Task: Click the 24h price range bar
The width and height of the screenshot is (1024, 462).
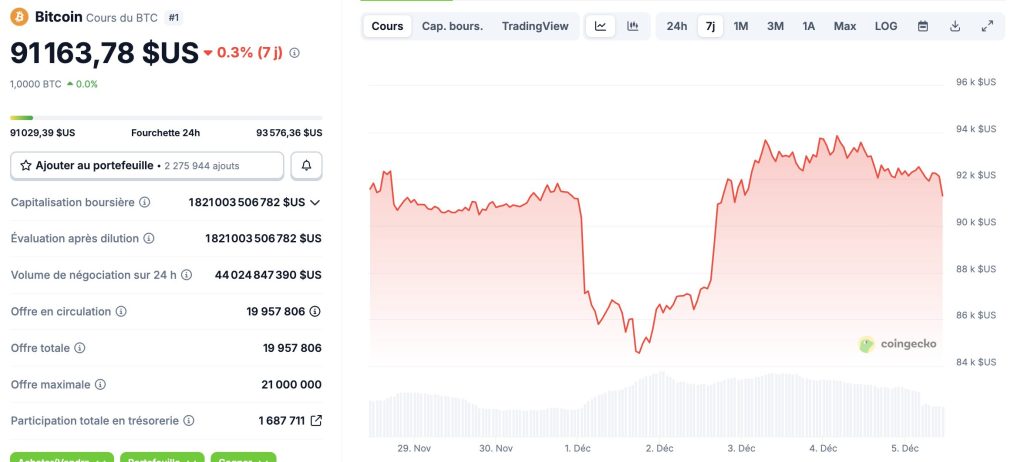Action: [x=166, y=118]
